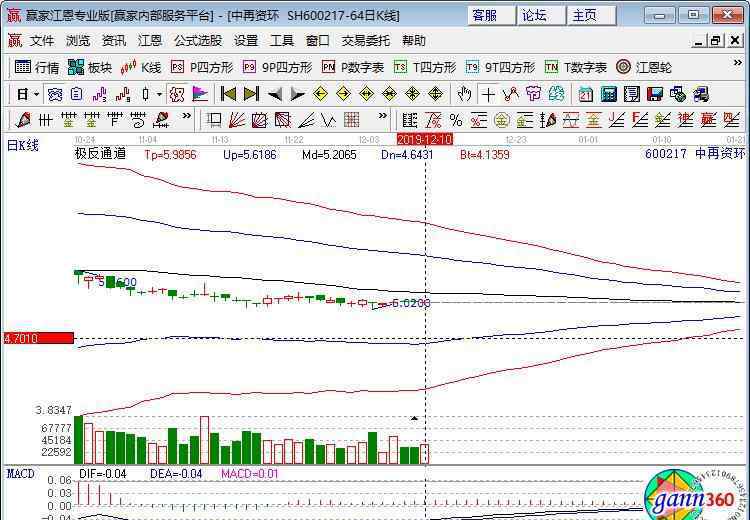Click the red floppy save icon
750x520 pixels.
[655, 94]
